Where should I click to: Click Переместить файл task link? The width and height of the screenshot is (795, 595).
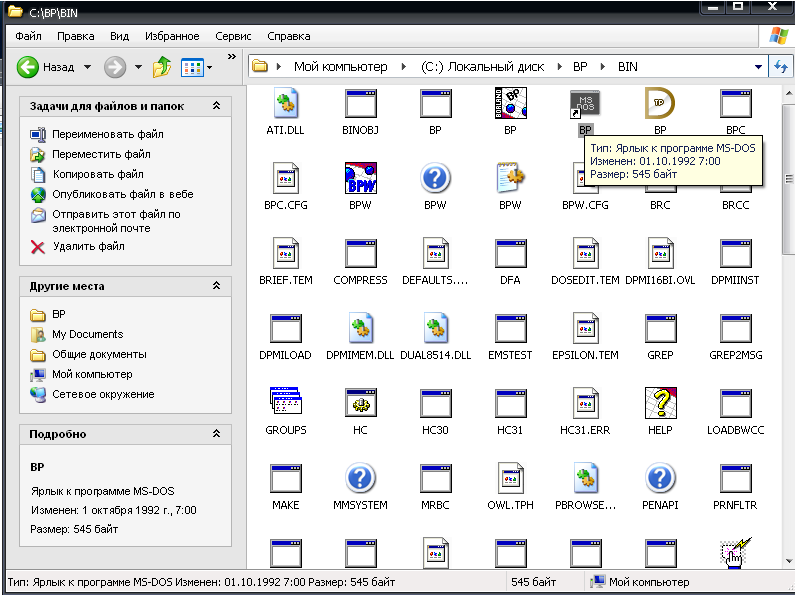click(x=101, y=154)
